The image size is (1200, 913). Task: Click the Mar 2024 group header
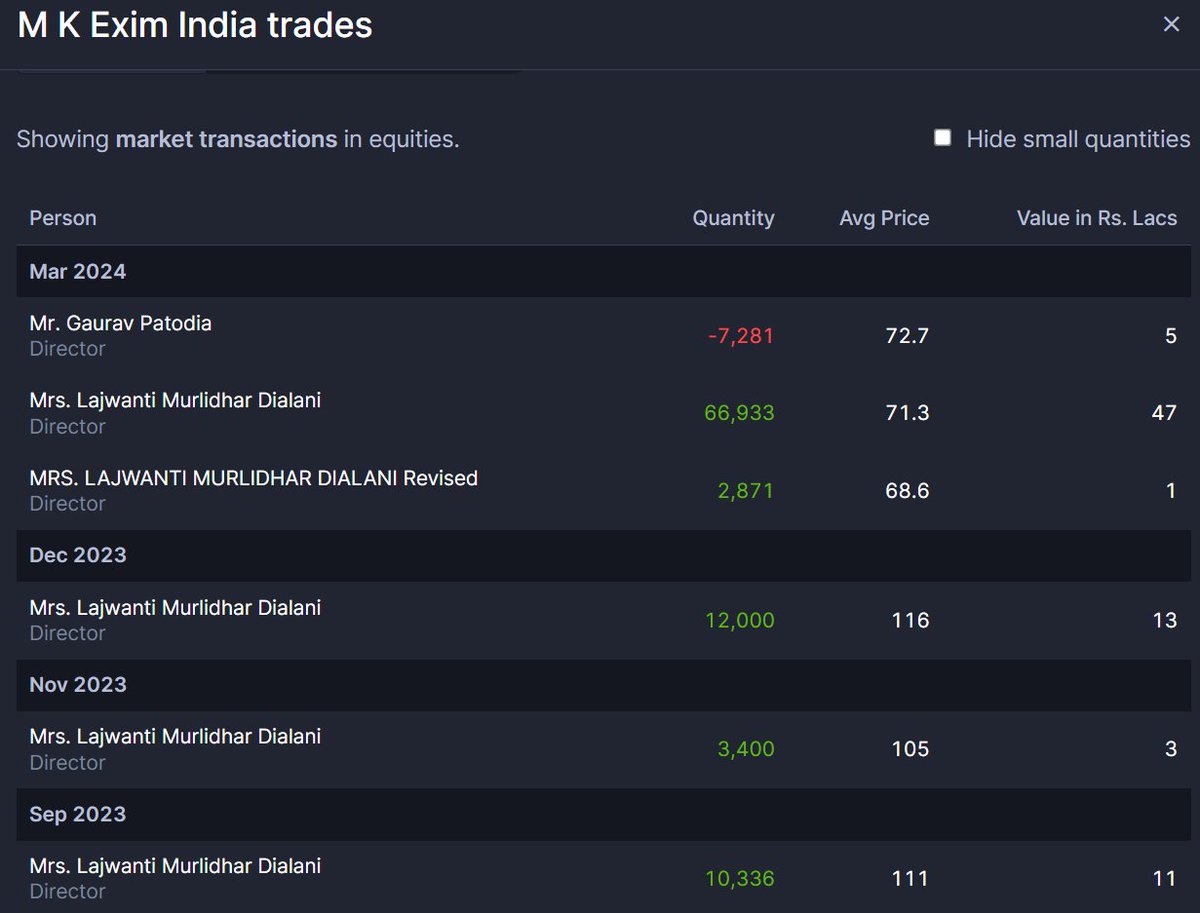(603, 271)
